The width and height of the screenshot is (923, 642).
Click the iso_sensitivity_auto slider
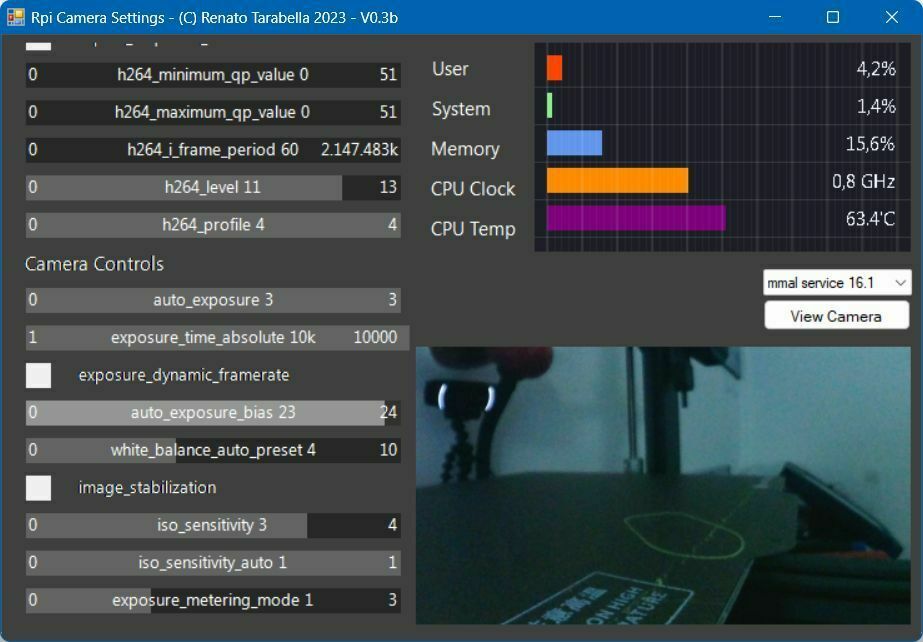(x=212, y=563)
